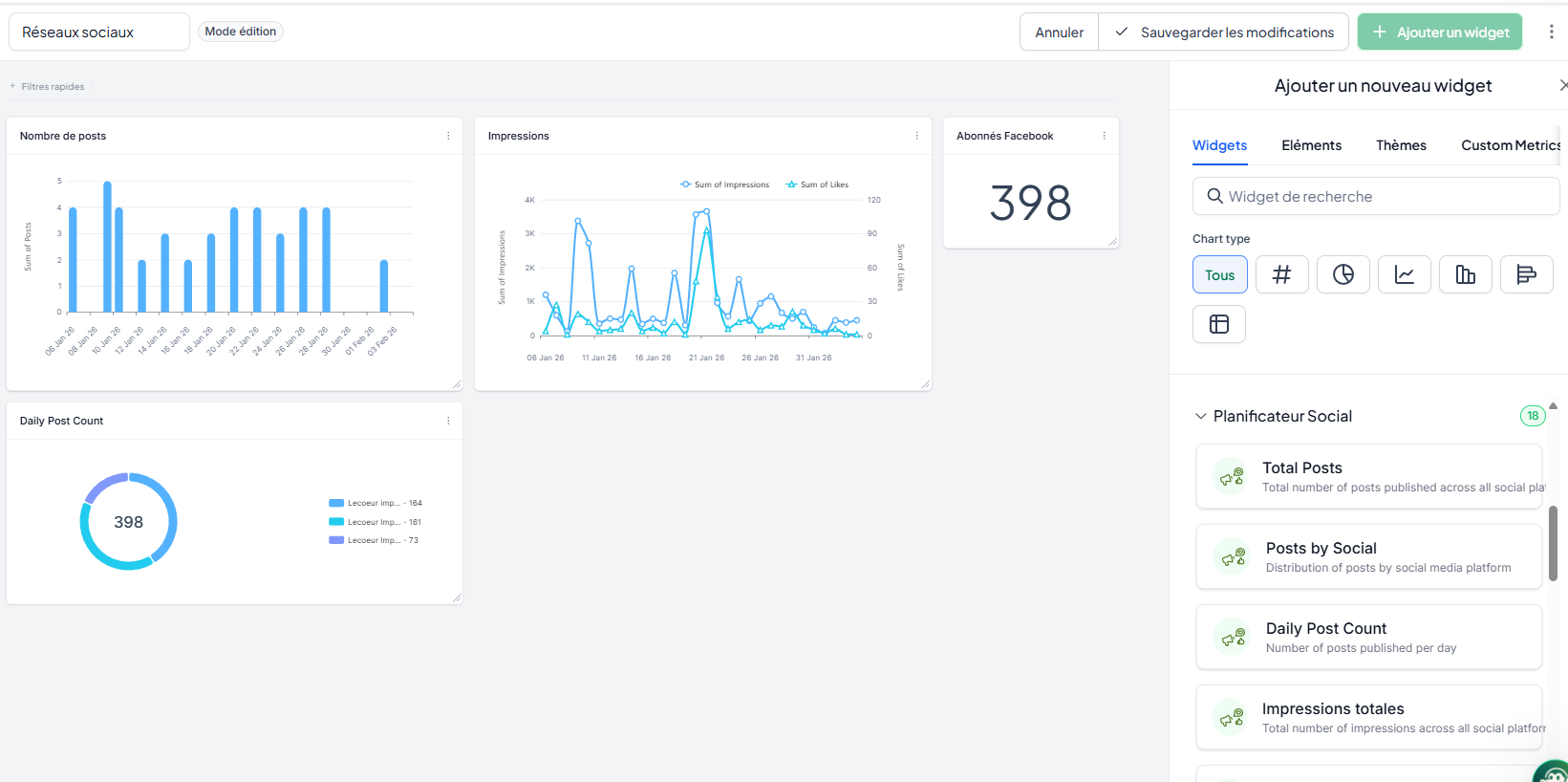1568x782 pixels.
Task: Click the Abonnés Facebook widget title
Action: [1005, 136]
